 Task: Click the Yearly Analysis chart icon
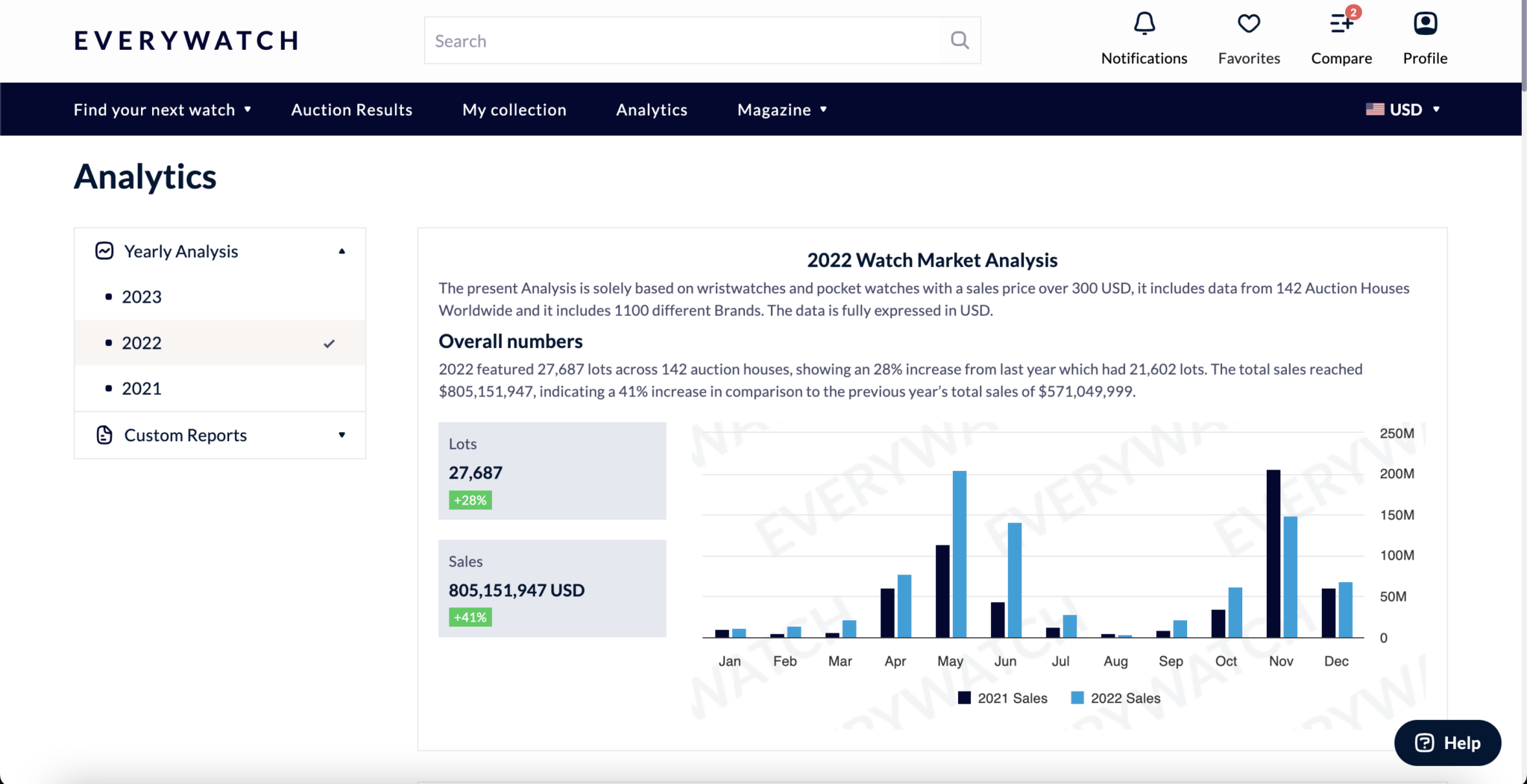click(104, 251)
